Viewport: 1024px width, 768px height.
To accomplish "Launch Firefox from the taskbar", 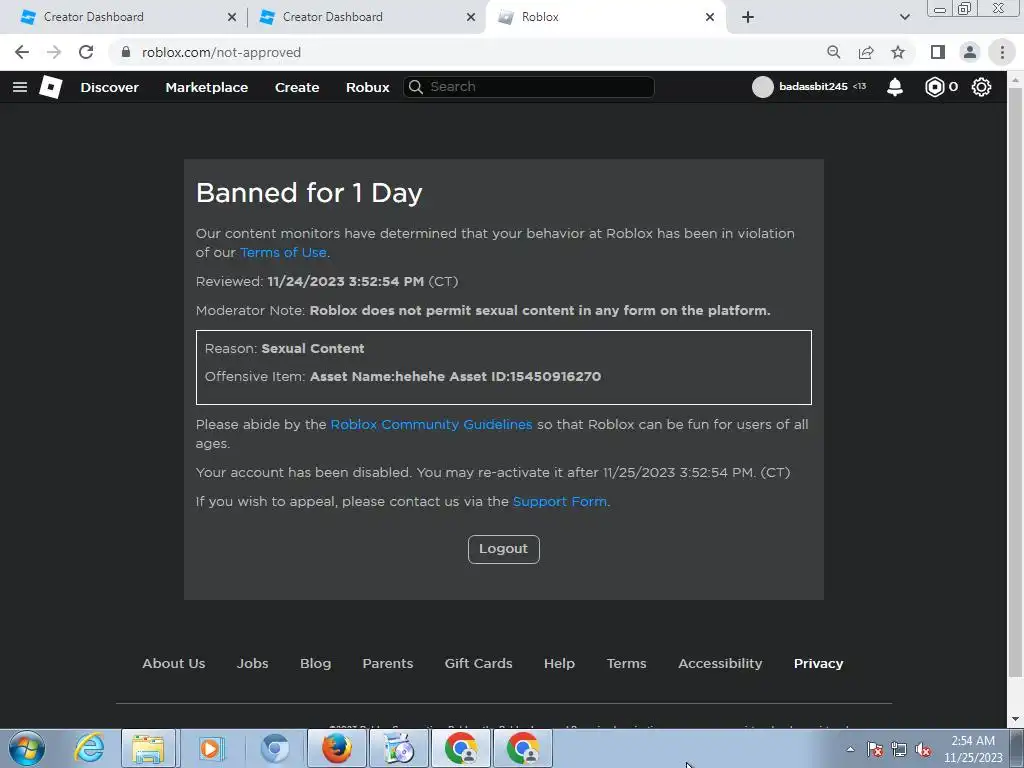I will click(x=337, y=748).
